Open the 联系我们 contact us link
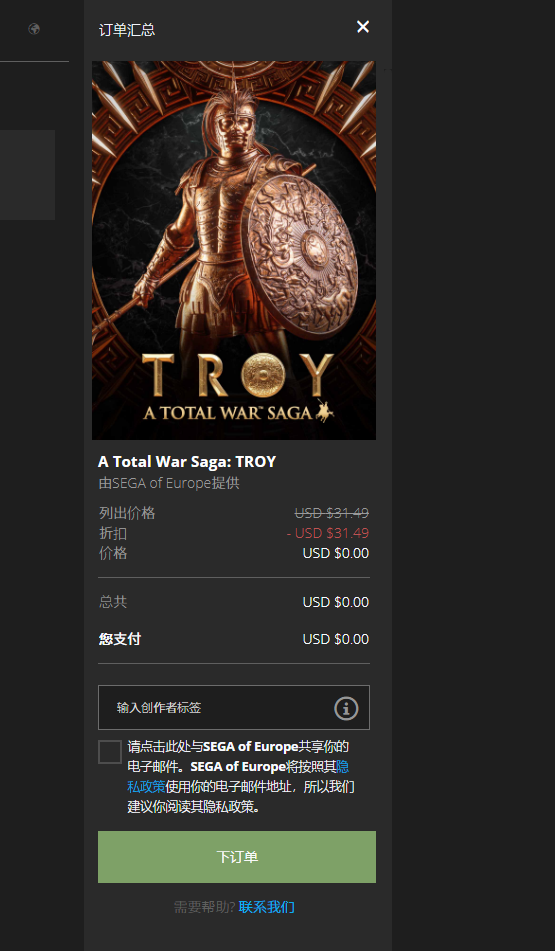555x951 pixels. pyautogui.click(x=266, y=907)
